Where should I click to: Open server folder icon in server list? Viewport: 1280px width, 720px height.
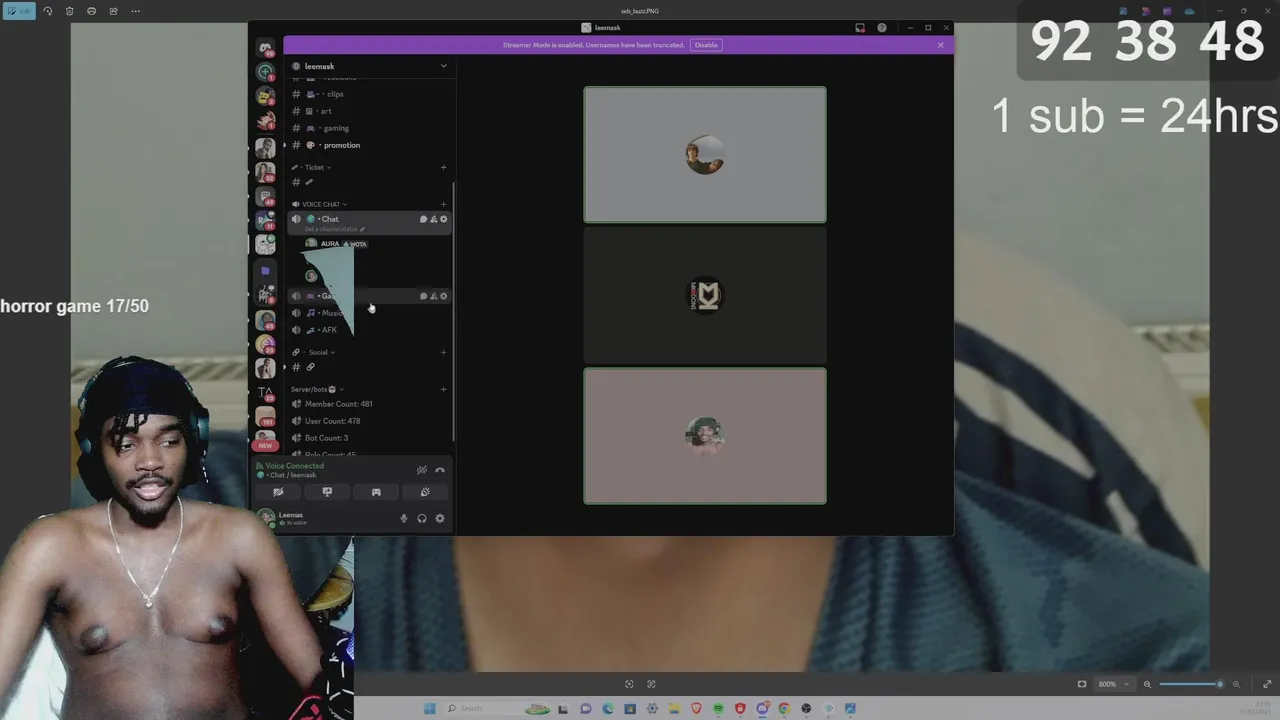[265, 270]
